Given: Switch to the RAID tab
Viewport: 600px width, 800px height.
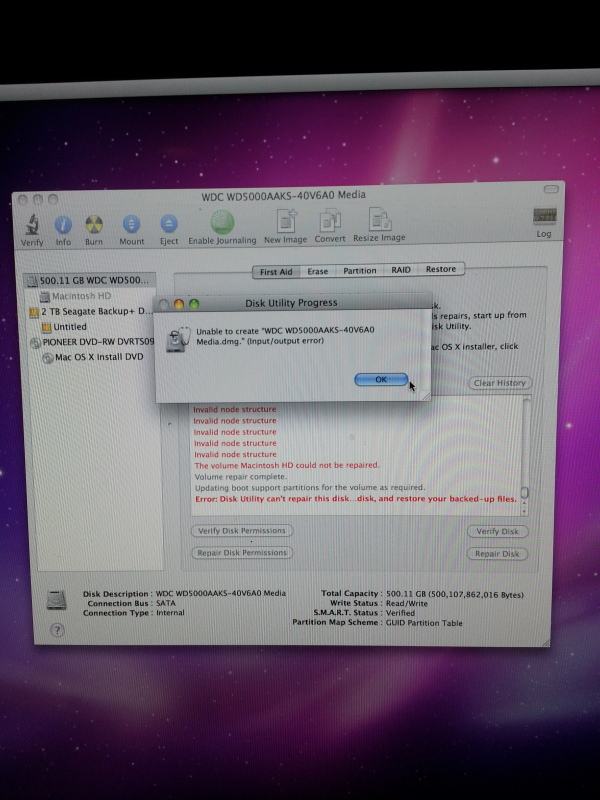Looking at the screenshot, I should pos(401,270).
